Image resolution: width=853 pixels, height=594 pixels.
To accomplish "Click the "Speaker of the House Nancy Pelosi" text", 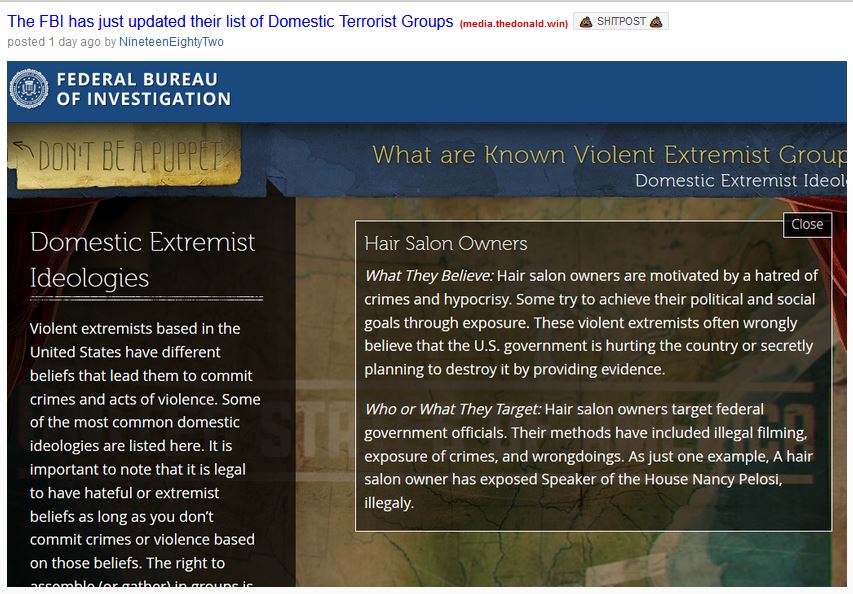I will coord(661,479).
